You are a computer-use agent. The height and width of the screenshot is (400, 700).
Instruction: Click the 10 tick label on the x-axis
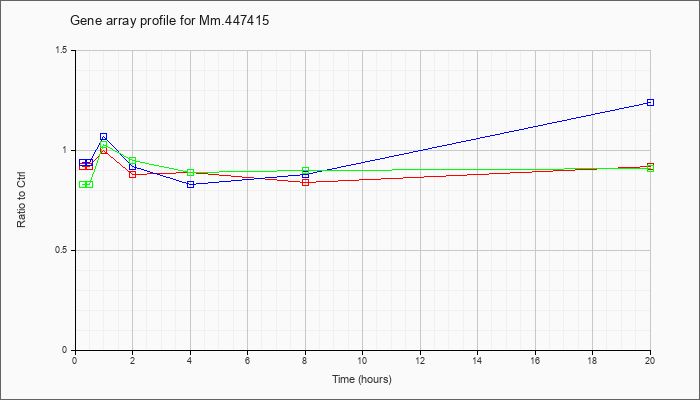(362, 360)
